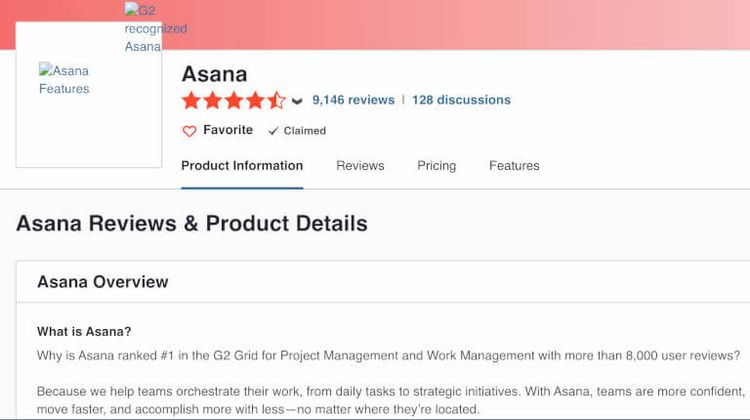Open the 9,146 reviews link
The width and height of the screenshot is (750, 420).
pyautogui.click(x=353, y=100)
